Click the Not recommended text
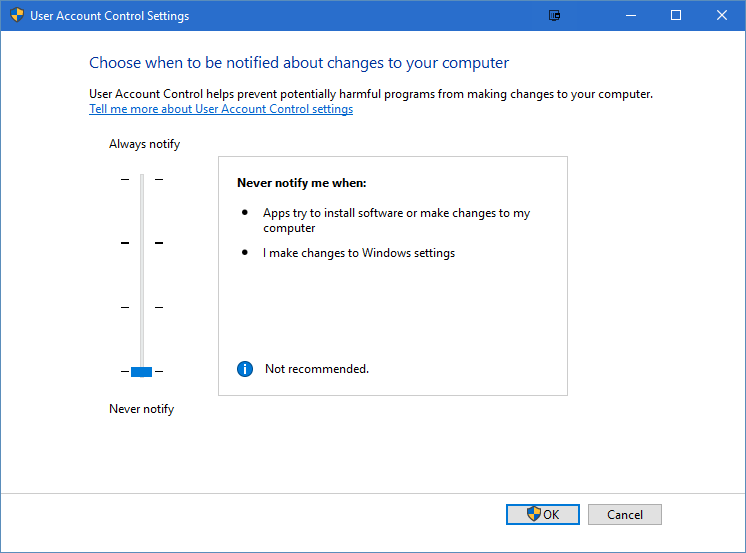This screenshot has height=553, width=746. 317,369
